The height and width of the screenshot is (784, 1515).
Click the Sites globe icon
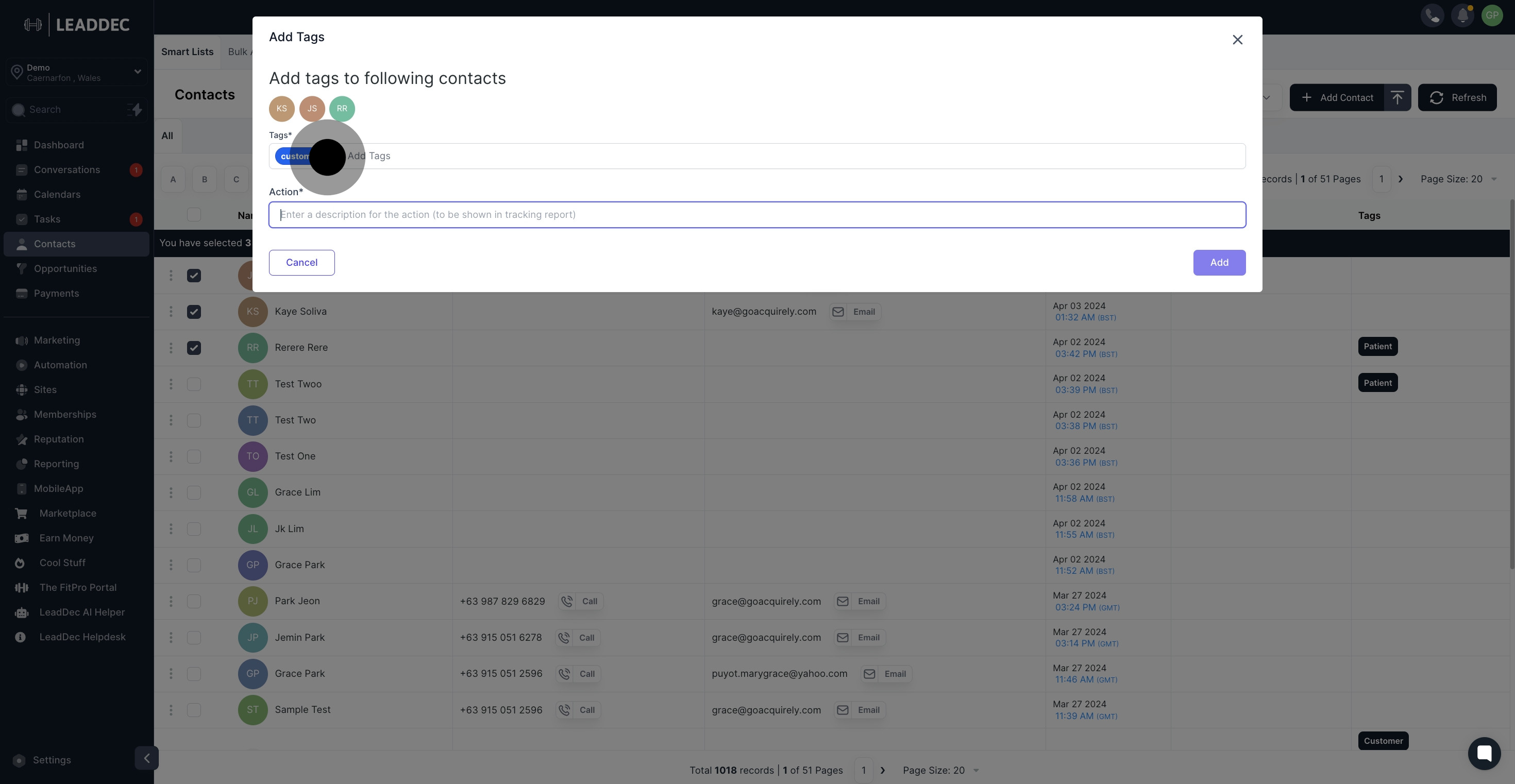(22, 390)
